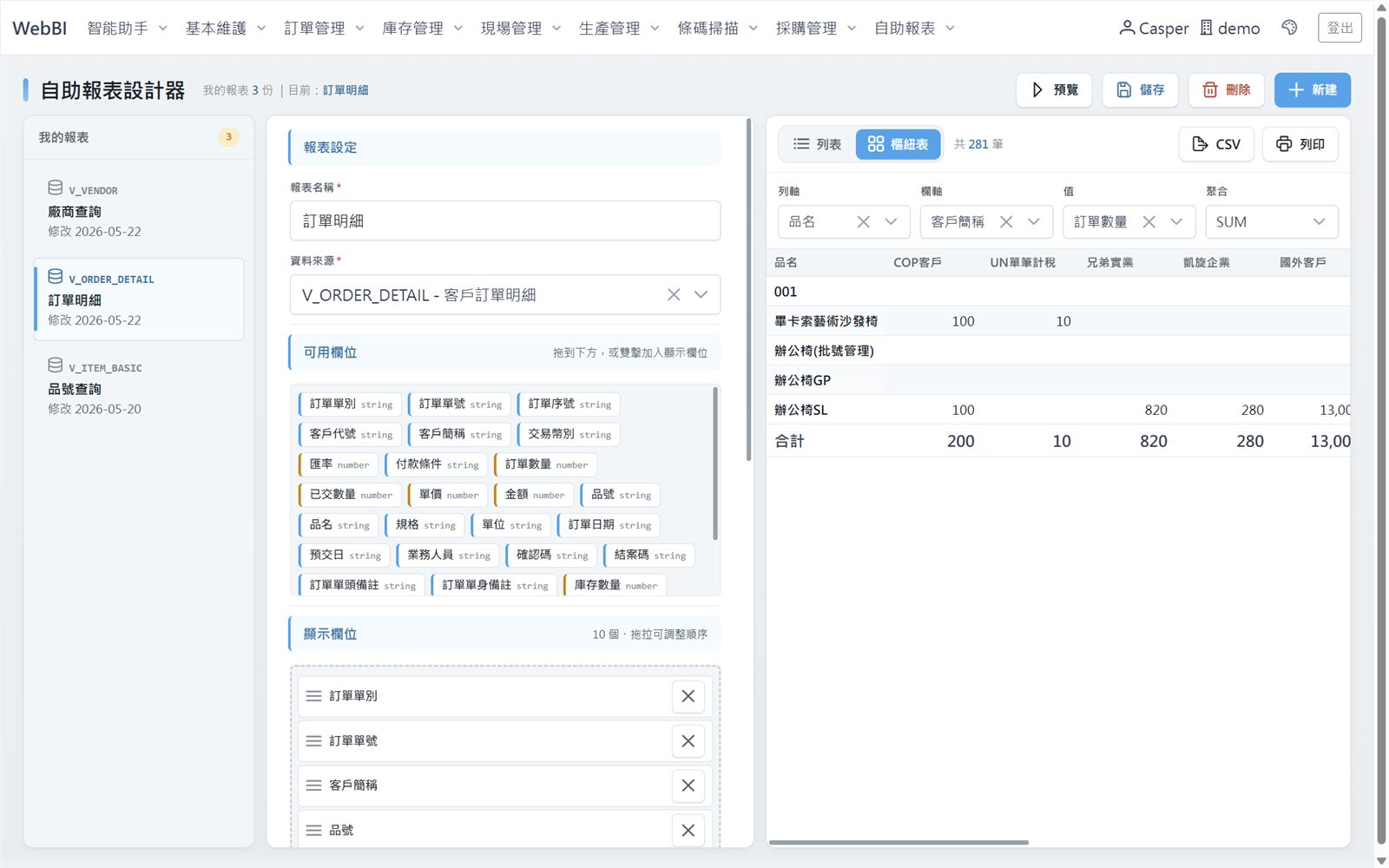The width and height of the screenshot is (1389, 868).
Task: Clear the 資料來源 selection X
Action: point(674,295)
